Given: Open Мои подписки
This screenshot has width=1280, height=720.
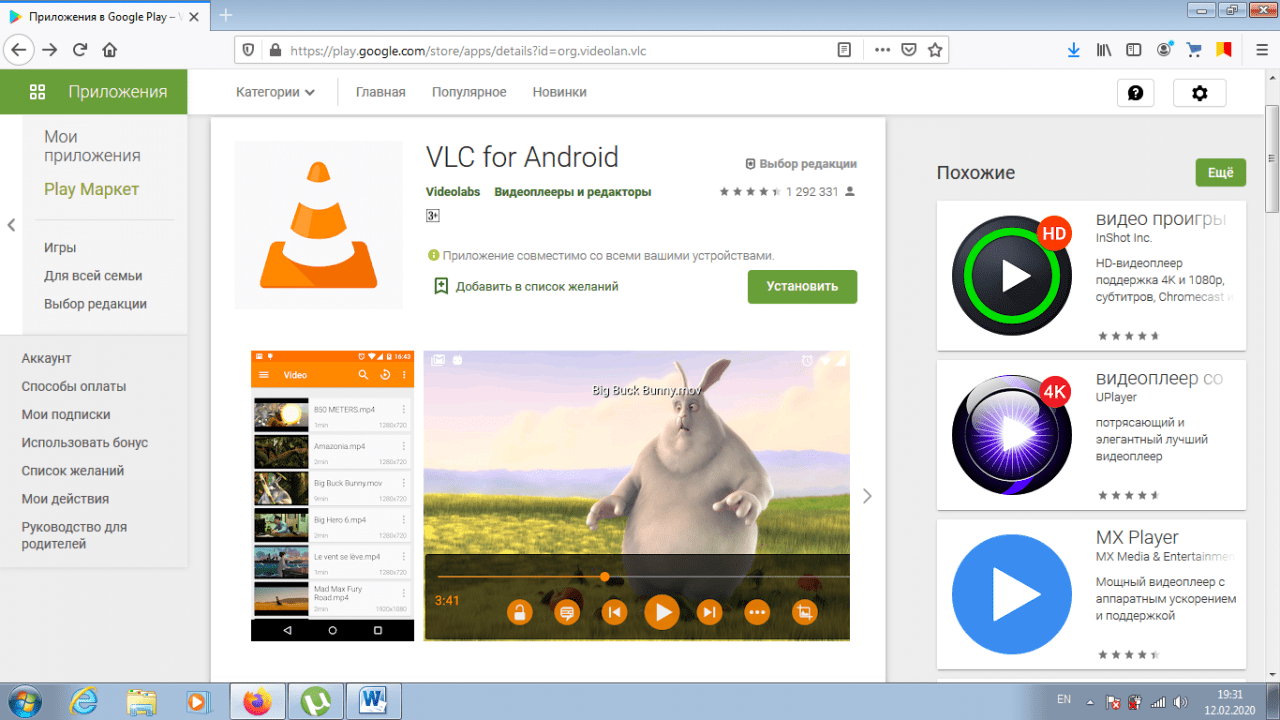Looking at the screenshot, I should point(66,414).
